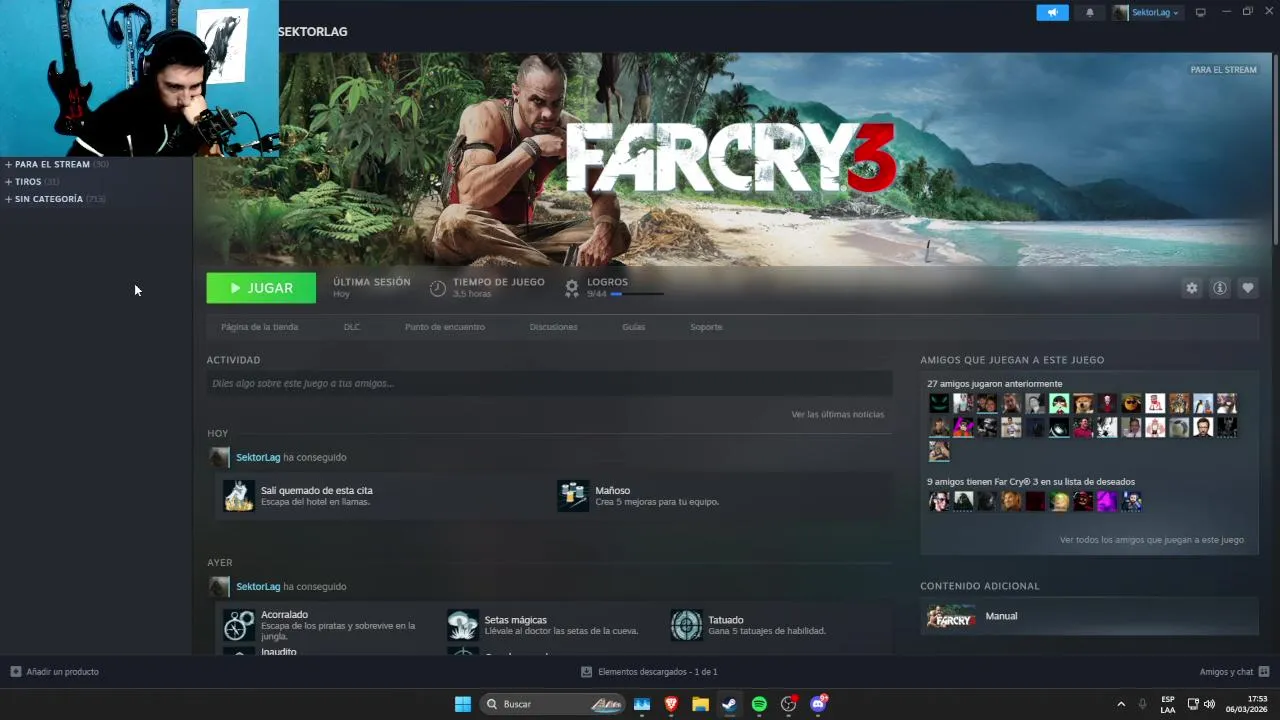1280x720 pixels.
Task: Click the activity post input field
Action: click(x=549, y=384)
